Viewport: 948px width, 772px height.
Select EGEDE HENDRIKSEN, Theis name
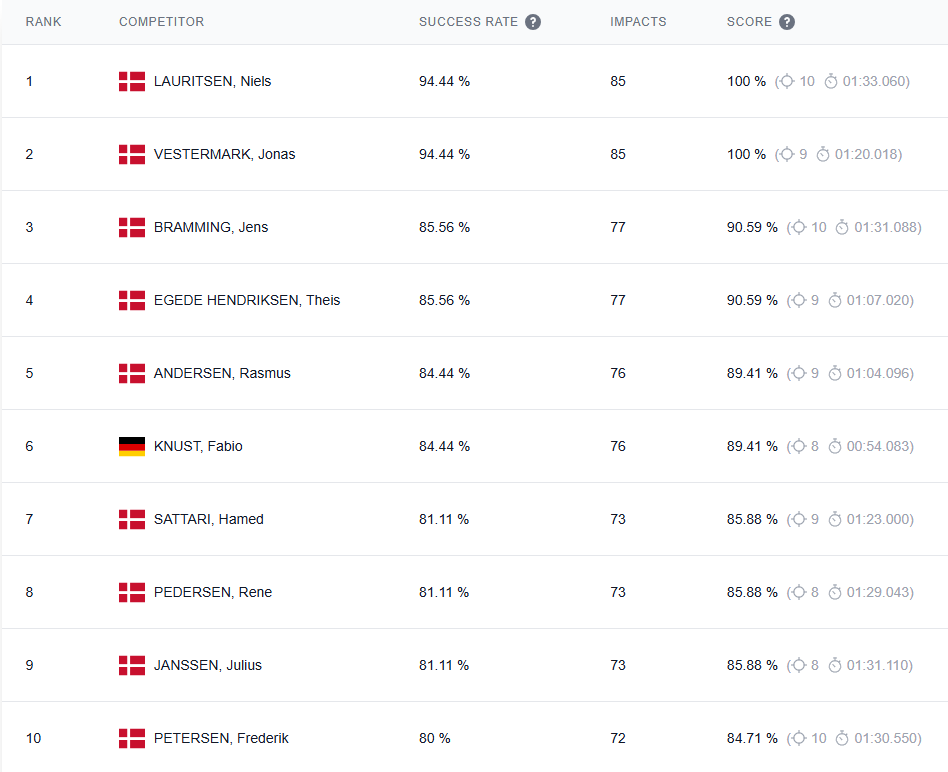click(x=247, y=301)
